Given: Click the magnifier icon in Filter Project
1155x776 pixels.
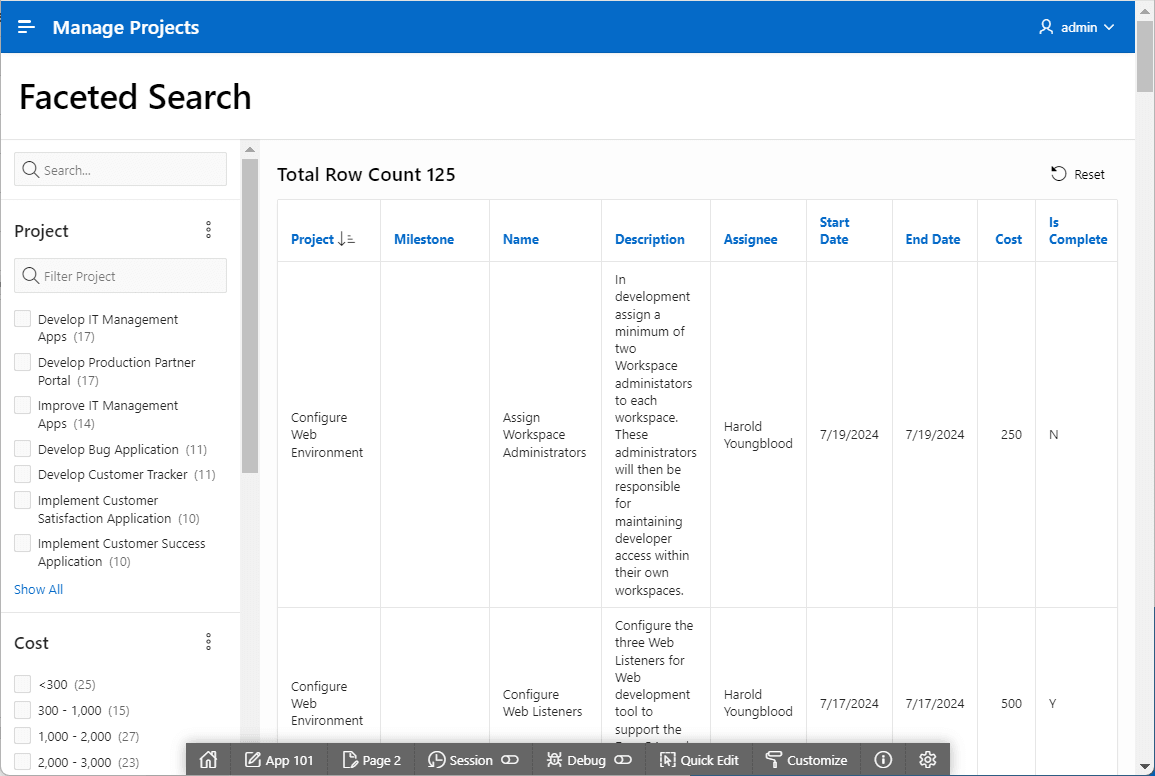Looking at the screenshot, I should pyautogui.click(x=30, y=276).
